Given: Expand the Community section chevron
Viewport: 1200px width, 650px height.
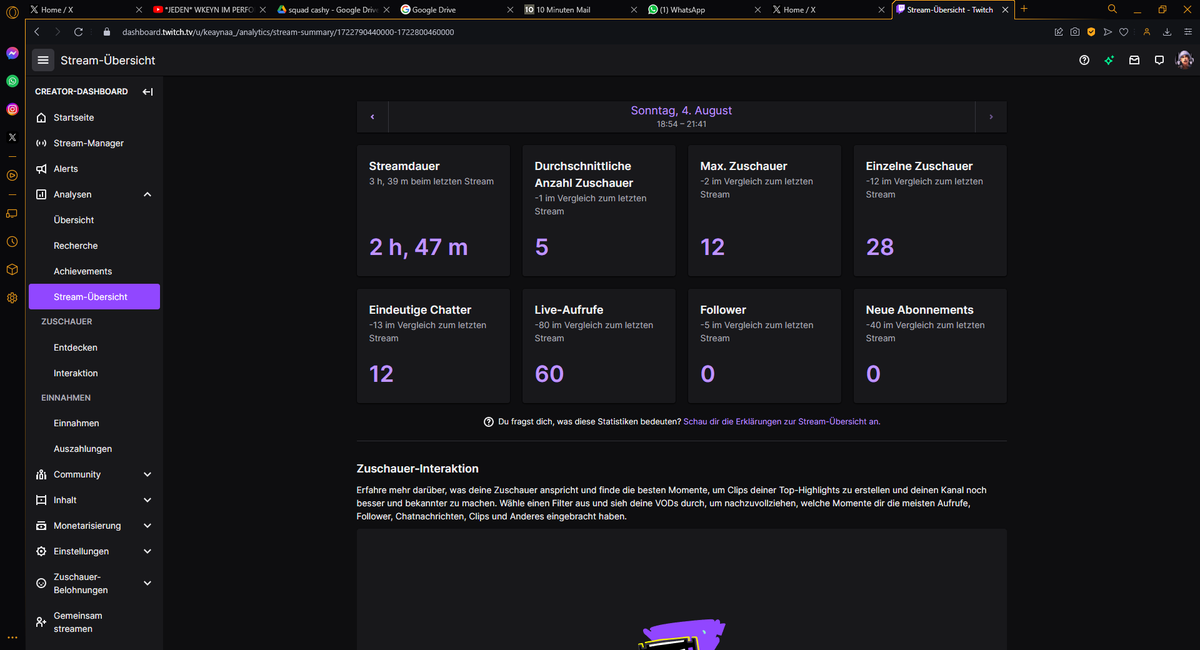Looking at the screenshot, I should [148, 474].
